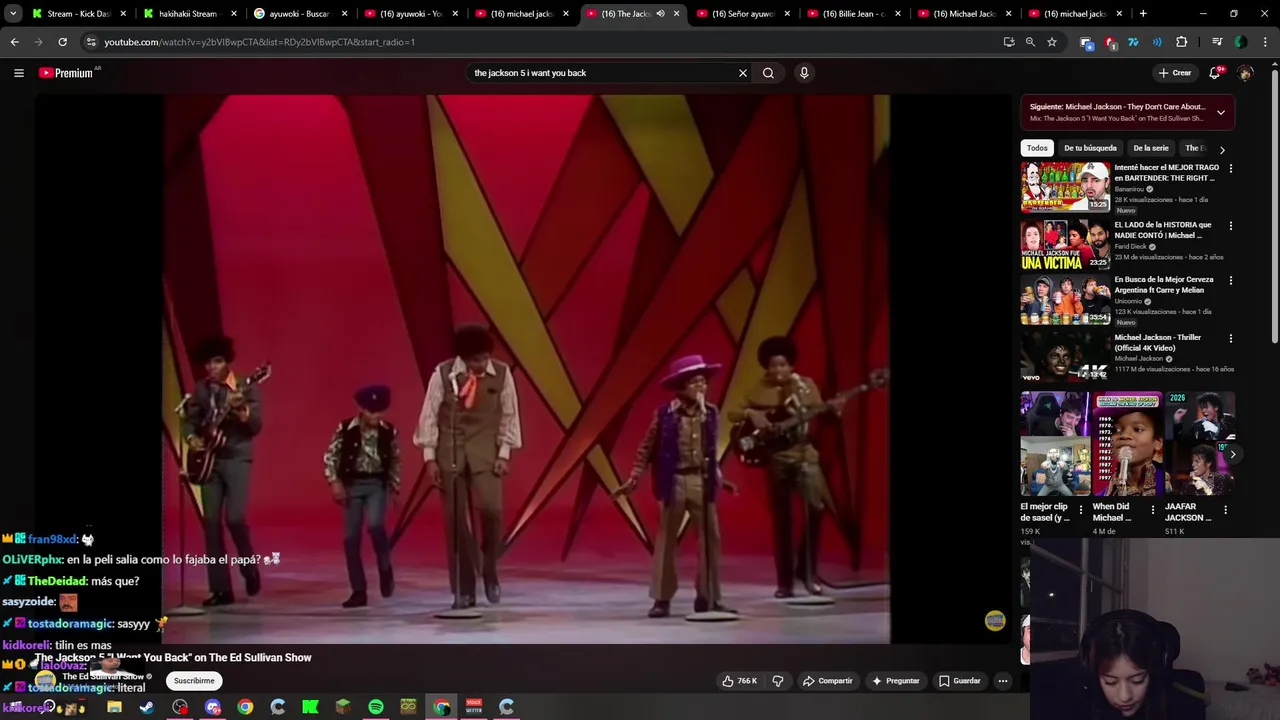Open the tab search dropdown
Screen dimensions: 1280x720
[x=13, y=14]
